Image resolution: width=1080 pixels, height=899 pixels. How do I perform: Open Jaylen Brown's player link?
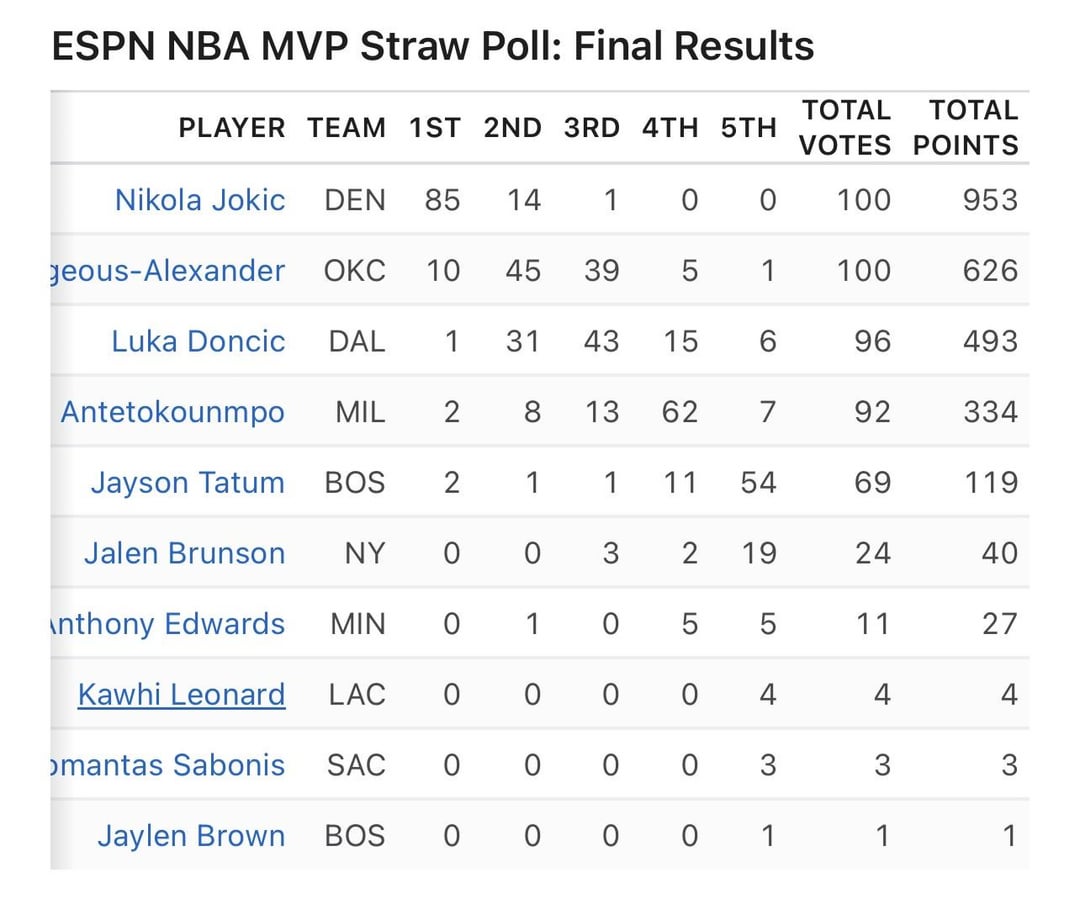click(x=191, y=836)
